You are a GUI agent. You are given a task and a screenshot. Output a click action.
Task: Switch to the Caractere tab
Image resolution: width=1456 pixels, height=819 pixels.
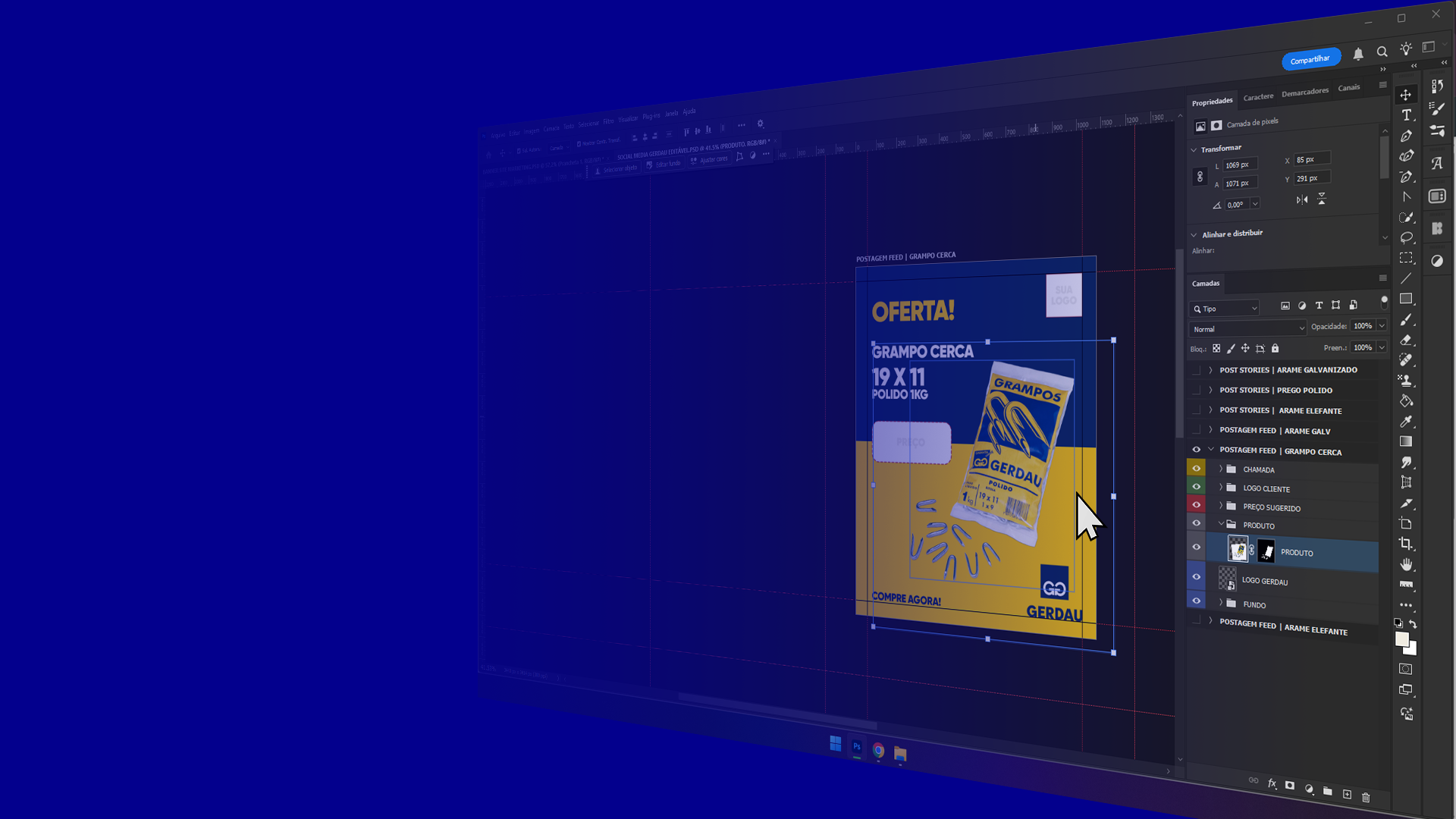[1258, 97]
